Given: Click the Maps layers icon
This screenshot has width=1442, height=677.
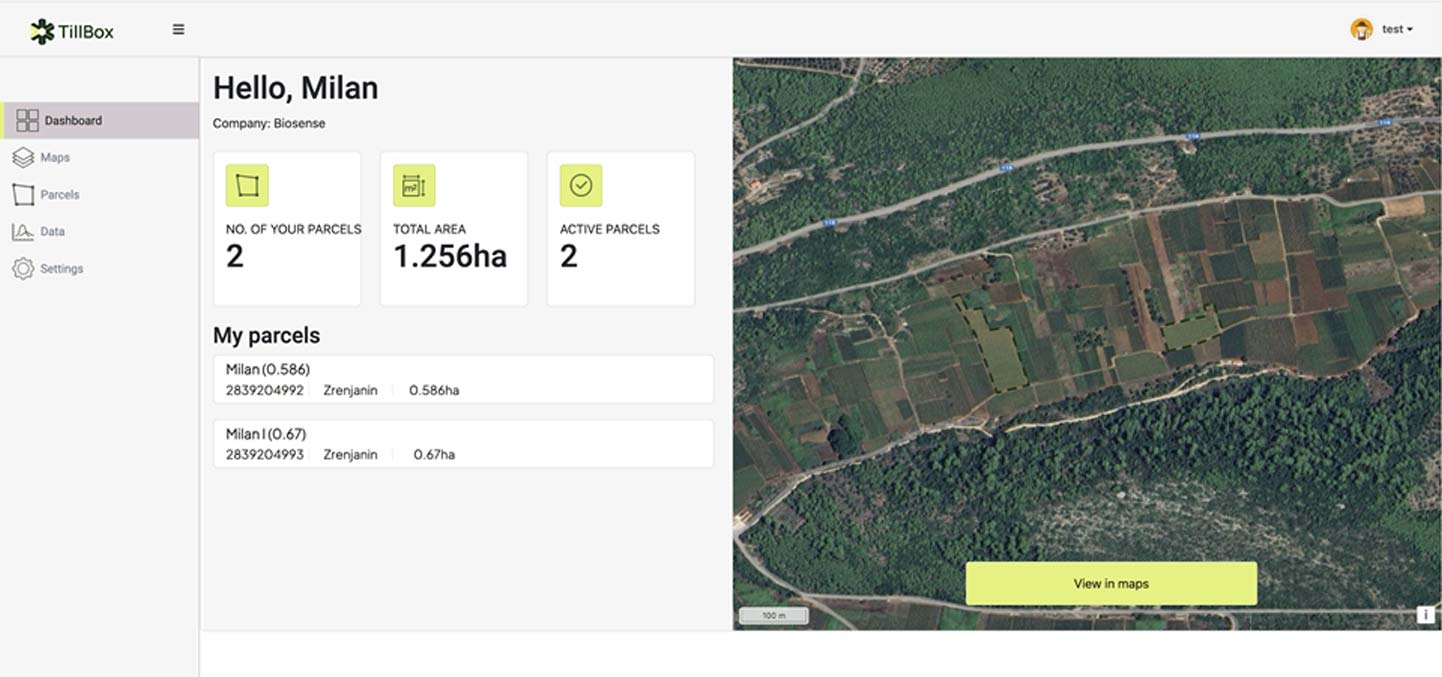Looking at the screenshot, I should pyautogui.click(x=23, y=158).
